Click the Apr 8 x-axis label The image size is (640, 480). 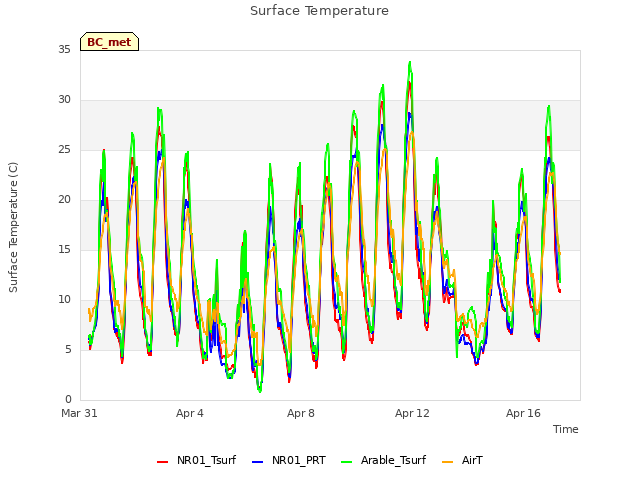pyautogui.click(x=301, y=413)
